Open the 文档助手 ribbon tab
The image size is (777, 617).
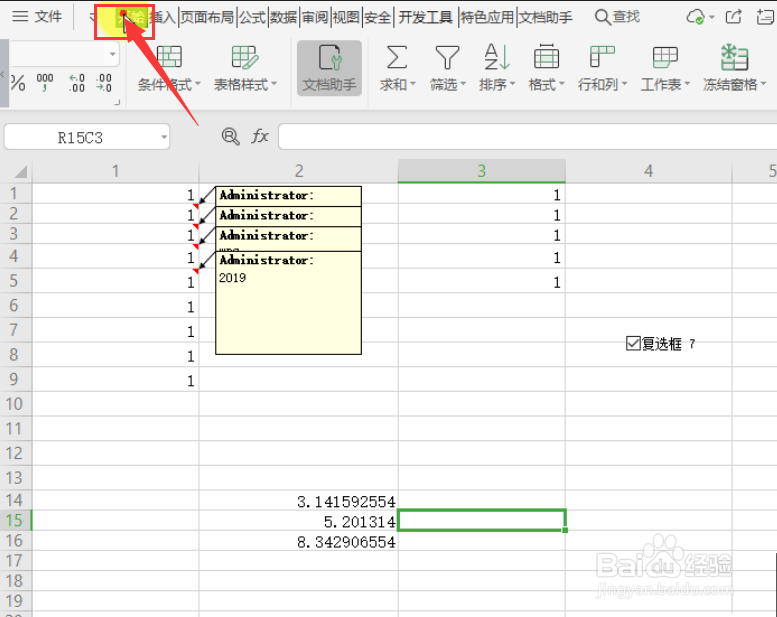(x=546, y=17)
